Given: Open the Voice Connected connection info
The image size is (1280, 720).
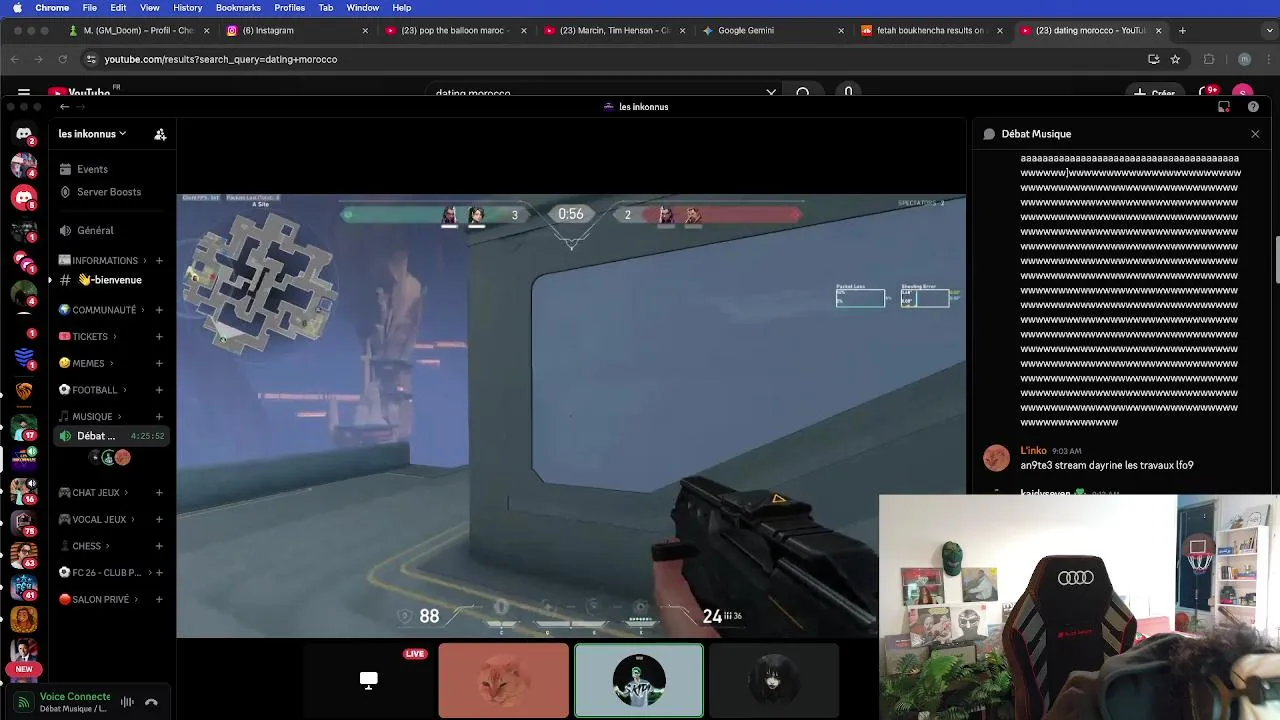Looking at the screenshot, I should tap(75, 696).
